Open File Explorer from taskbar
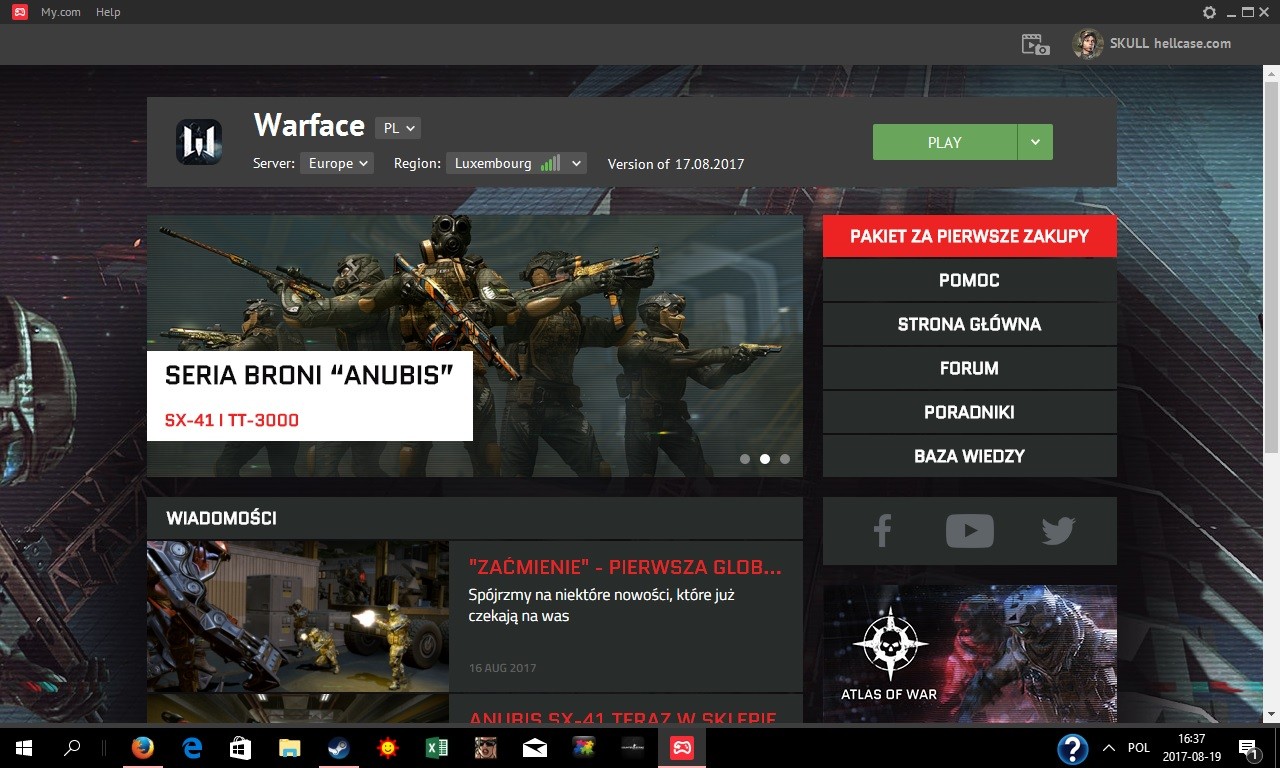This screenshot has width=1280, height=768. (290, 747)
